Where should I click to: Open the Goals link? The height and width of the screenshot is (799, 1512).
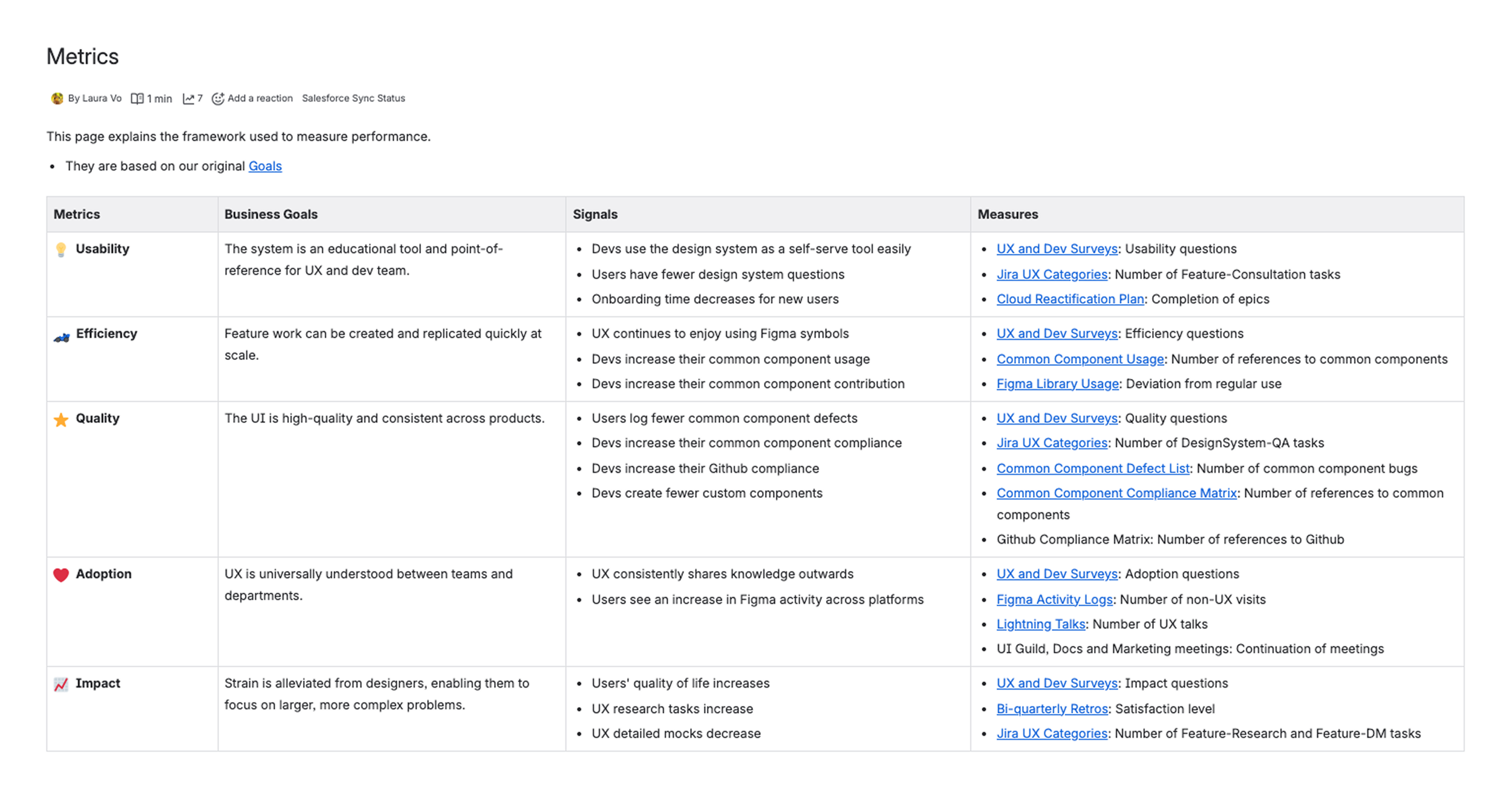coord(265,166)
